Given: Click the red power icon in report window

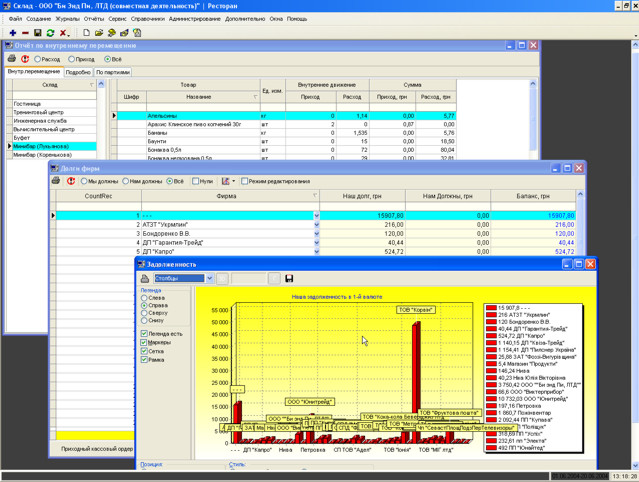Looking at the screenshot, I should pyautogui.click(x=25, y=59).
